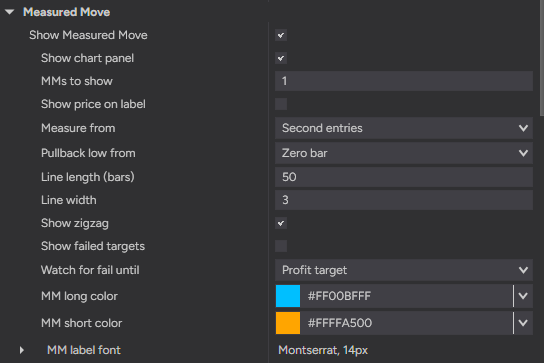544x363 pixels.
Task: Select the Watch for fail until label
Action: tap(90, 270)
